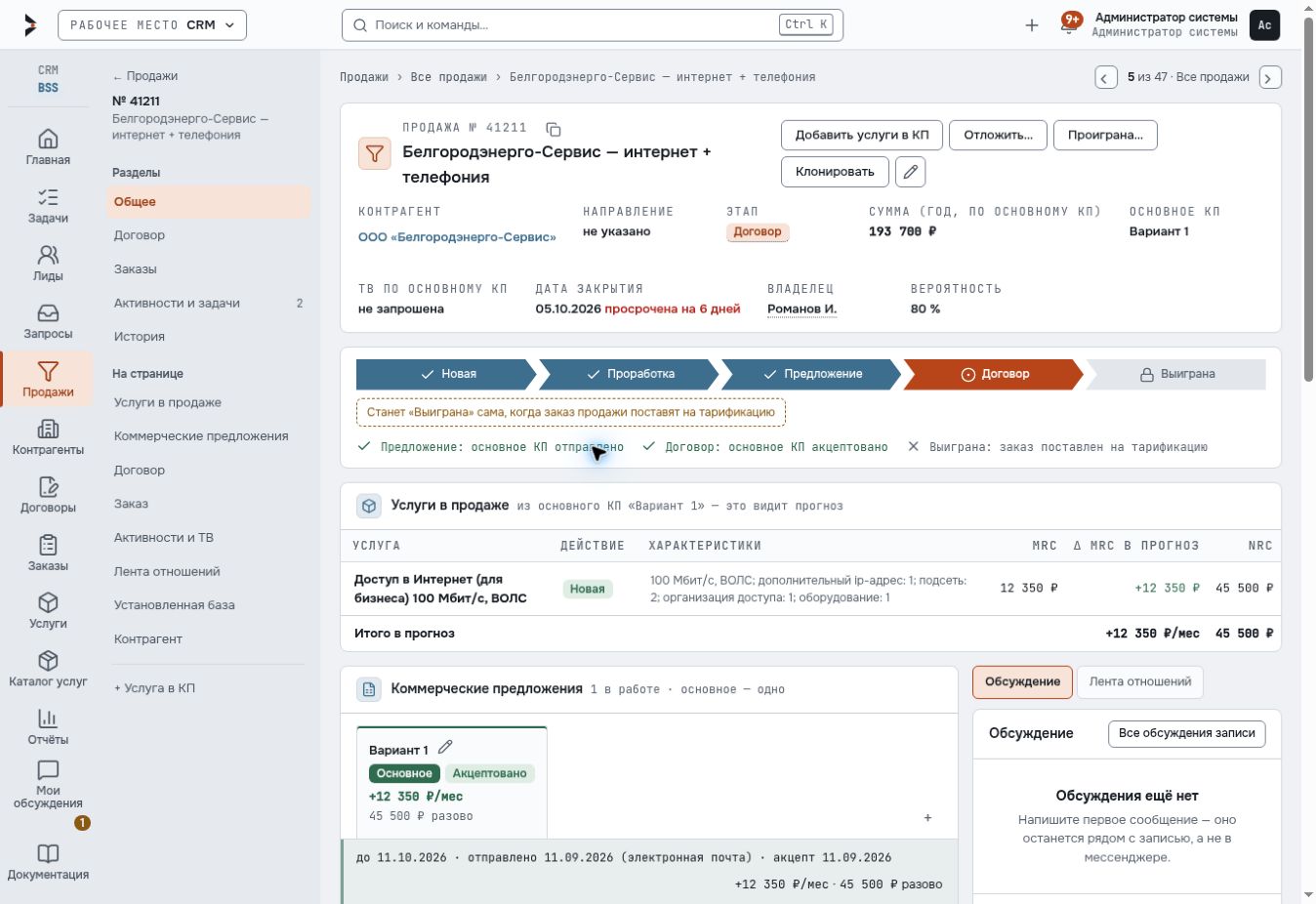Image resolution: width=1316 pixels, height=904 pixels.
Task: Go to Задачи in the sidebar
Action: click(48, 205)
